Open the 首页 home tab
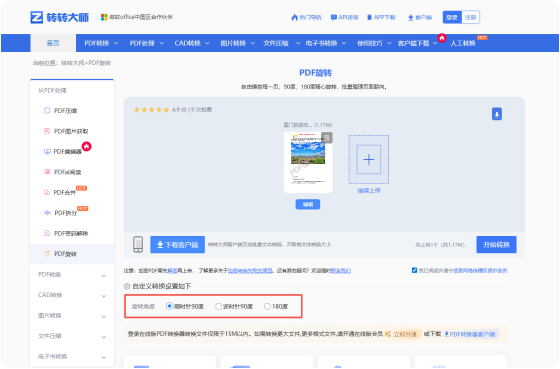The width and height of the screenshot is (560, 369). (53, 43)
